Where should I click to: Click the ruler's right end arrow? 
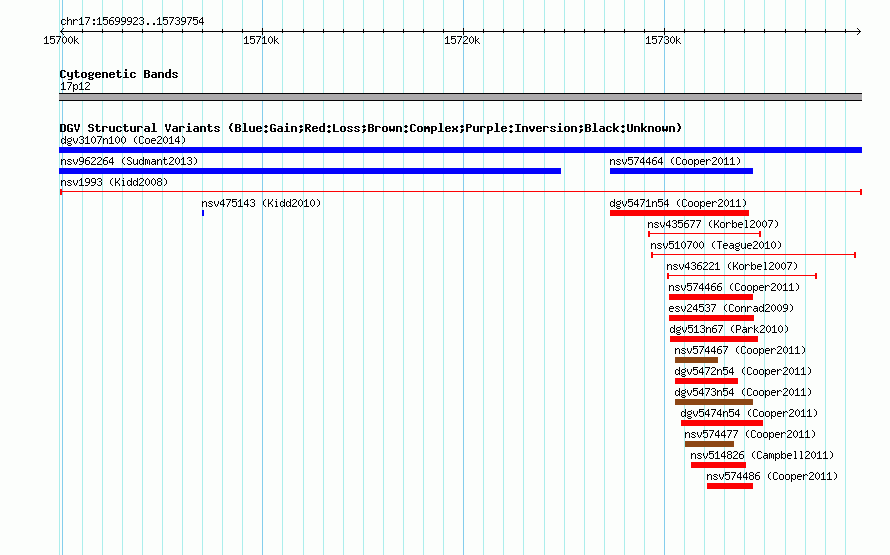pos(859,31)
